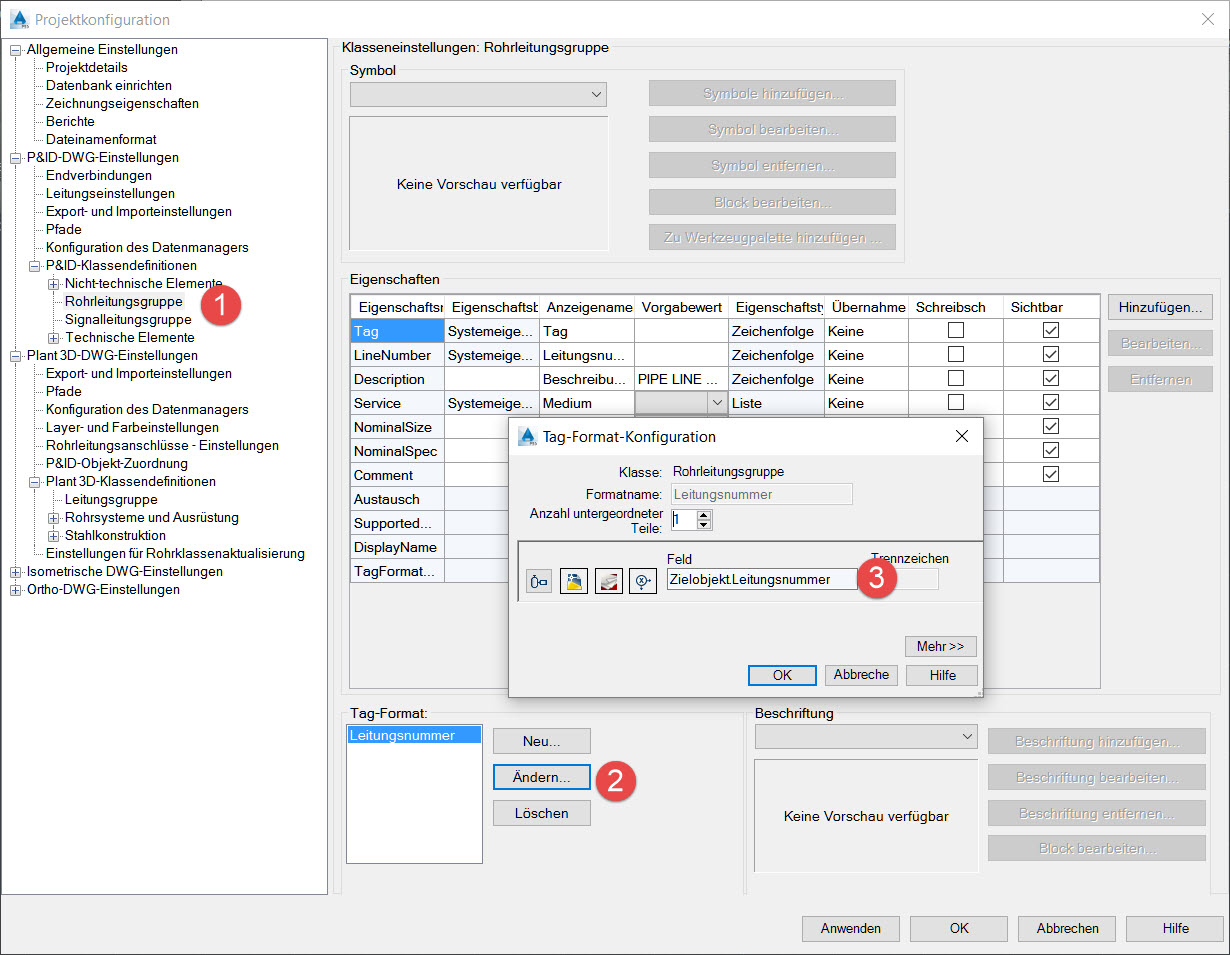Click the Ändern button under Tag-Format
Image resolution: width=1230 pixels, height=955 pixels.
(x=541, y=777)
